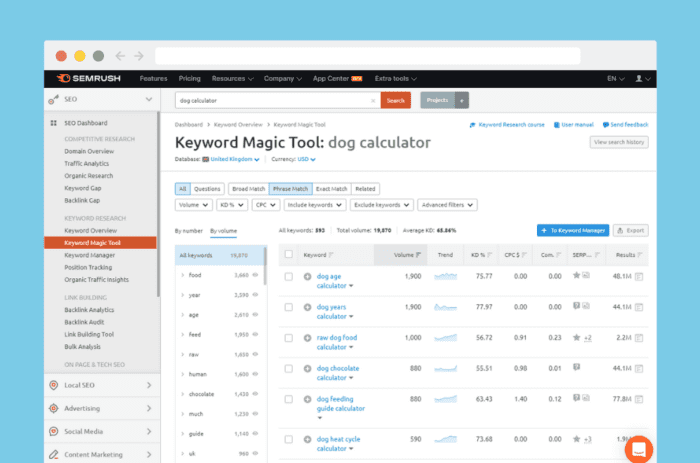This screenshot has width=700, height=463.
Task: Click the keyword groups list scrollbar
Action: click(265, 267)
